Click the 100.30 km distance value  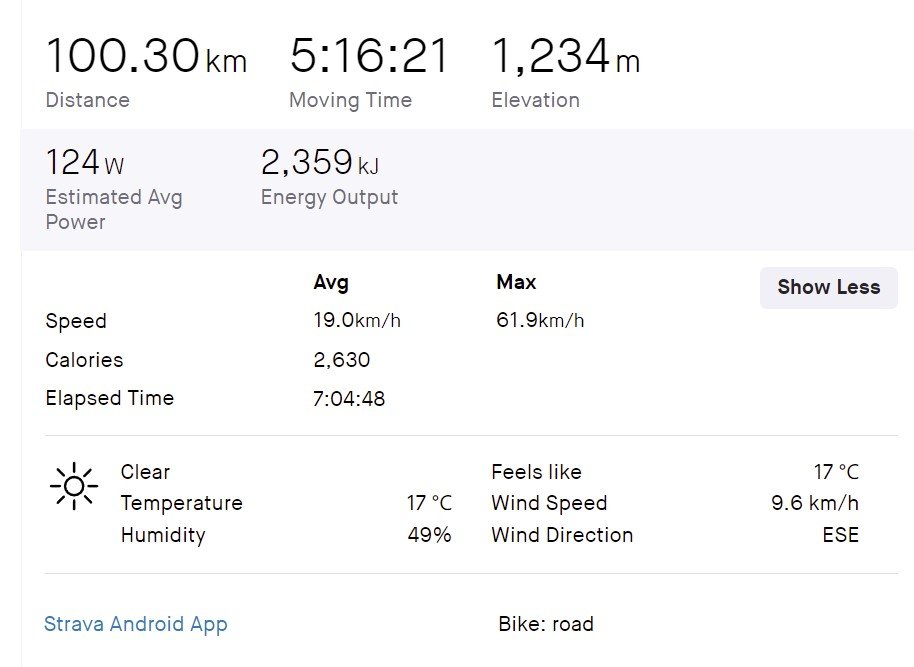[146, 56]
